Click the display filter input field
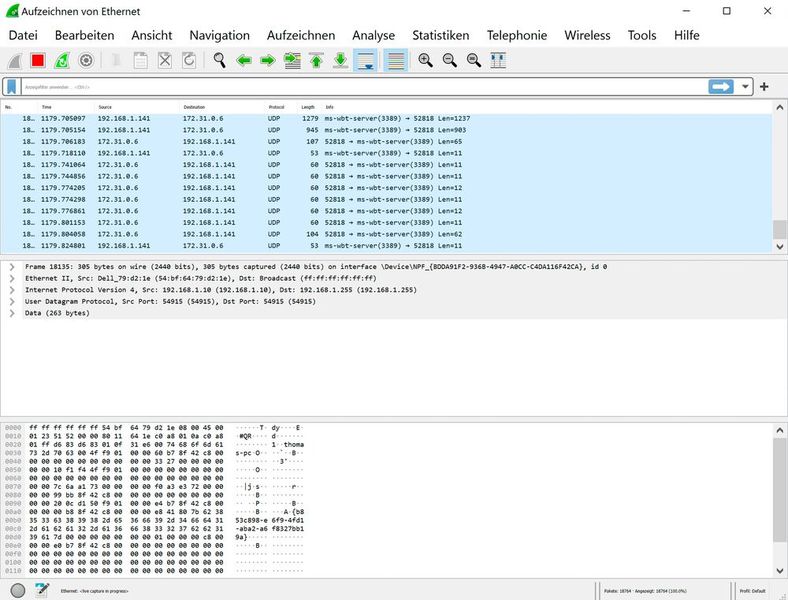The height and width of the screenshot is (600, 788). (364, 87)
